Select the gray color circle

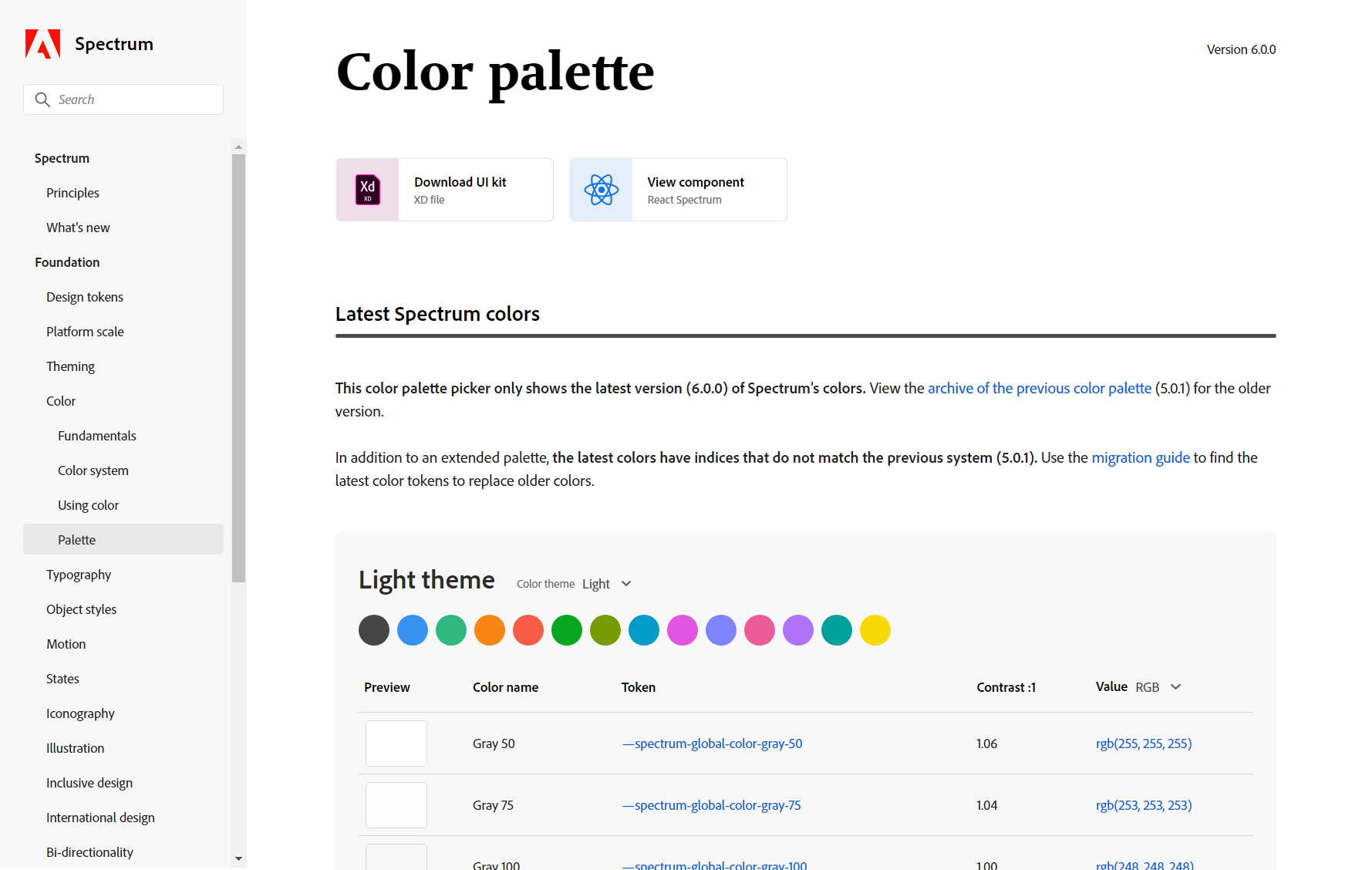374,630
